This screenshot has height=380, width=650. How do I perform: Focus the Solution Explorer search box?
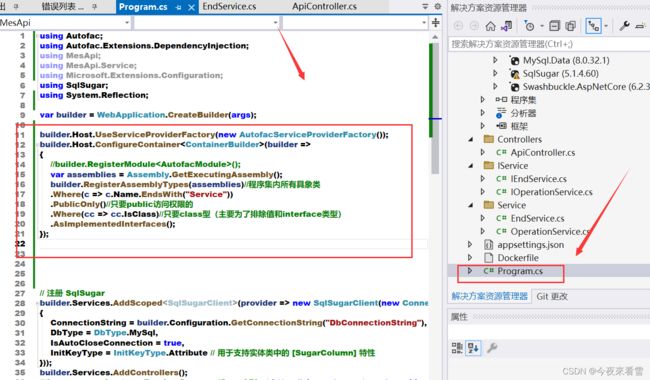point(549,44)
